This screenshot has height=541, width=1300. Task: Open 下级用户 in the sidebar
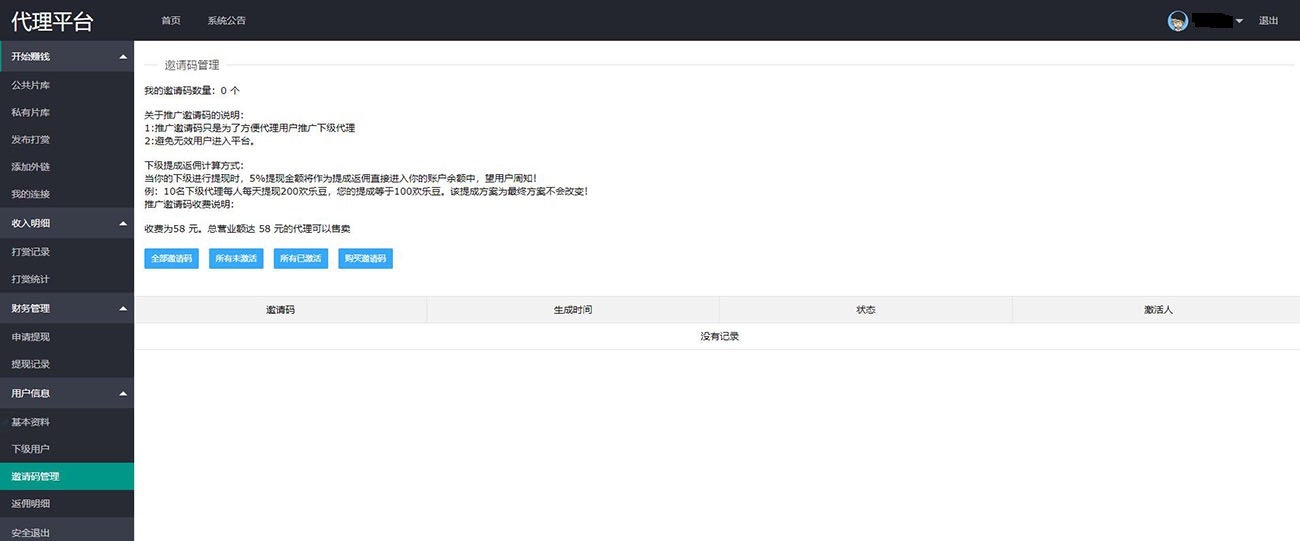tap(67, 449)
